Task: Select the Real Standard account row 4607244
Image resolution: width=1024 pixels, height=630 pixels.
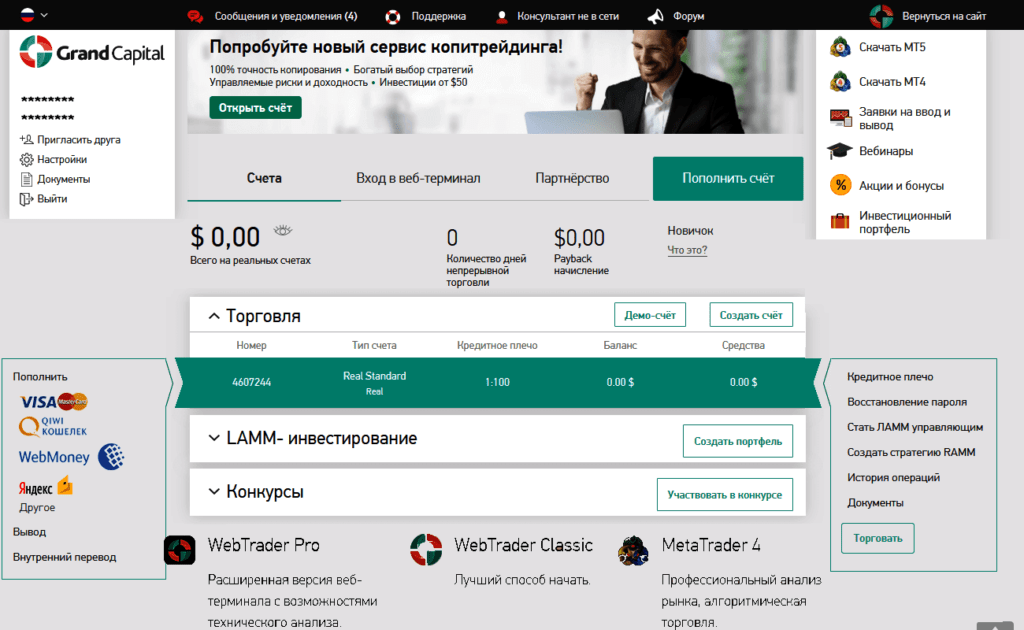Action: 498,383
